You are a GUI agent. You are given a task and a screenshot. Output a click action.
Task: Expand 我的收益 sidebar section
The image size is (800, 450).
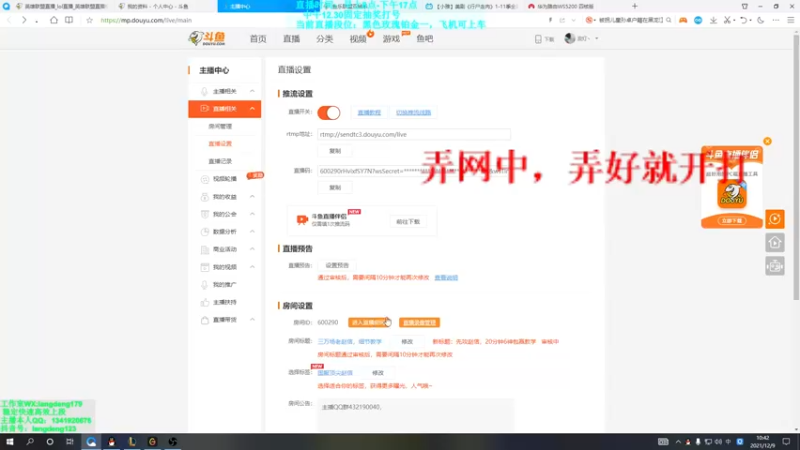252,196
